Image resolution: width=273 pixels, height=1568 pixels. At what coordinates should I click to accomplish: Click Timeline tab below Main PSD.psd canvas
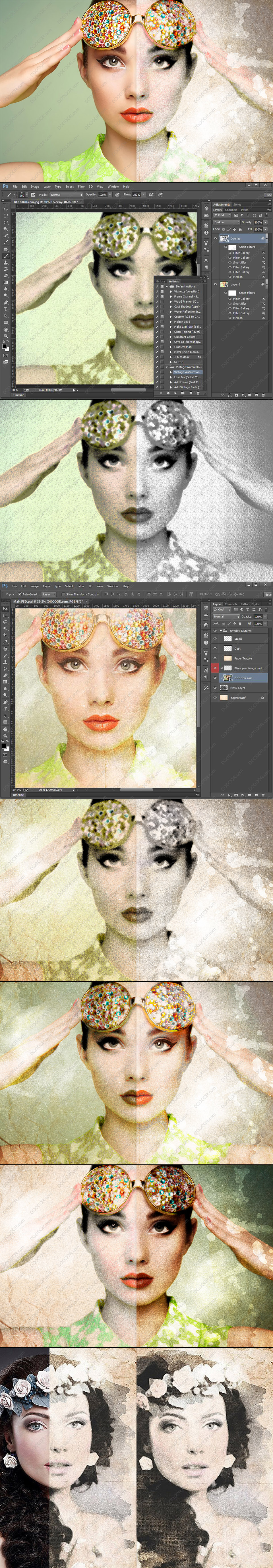18,795
